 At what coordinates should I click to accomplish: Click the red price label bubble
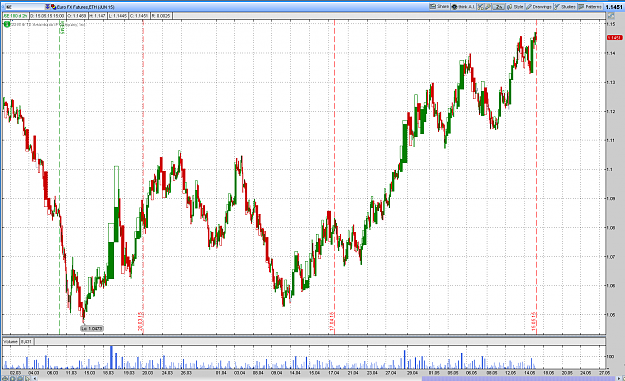point(614,37)
